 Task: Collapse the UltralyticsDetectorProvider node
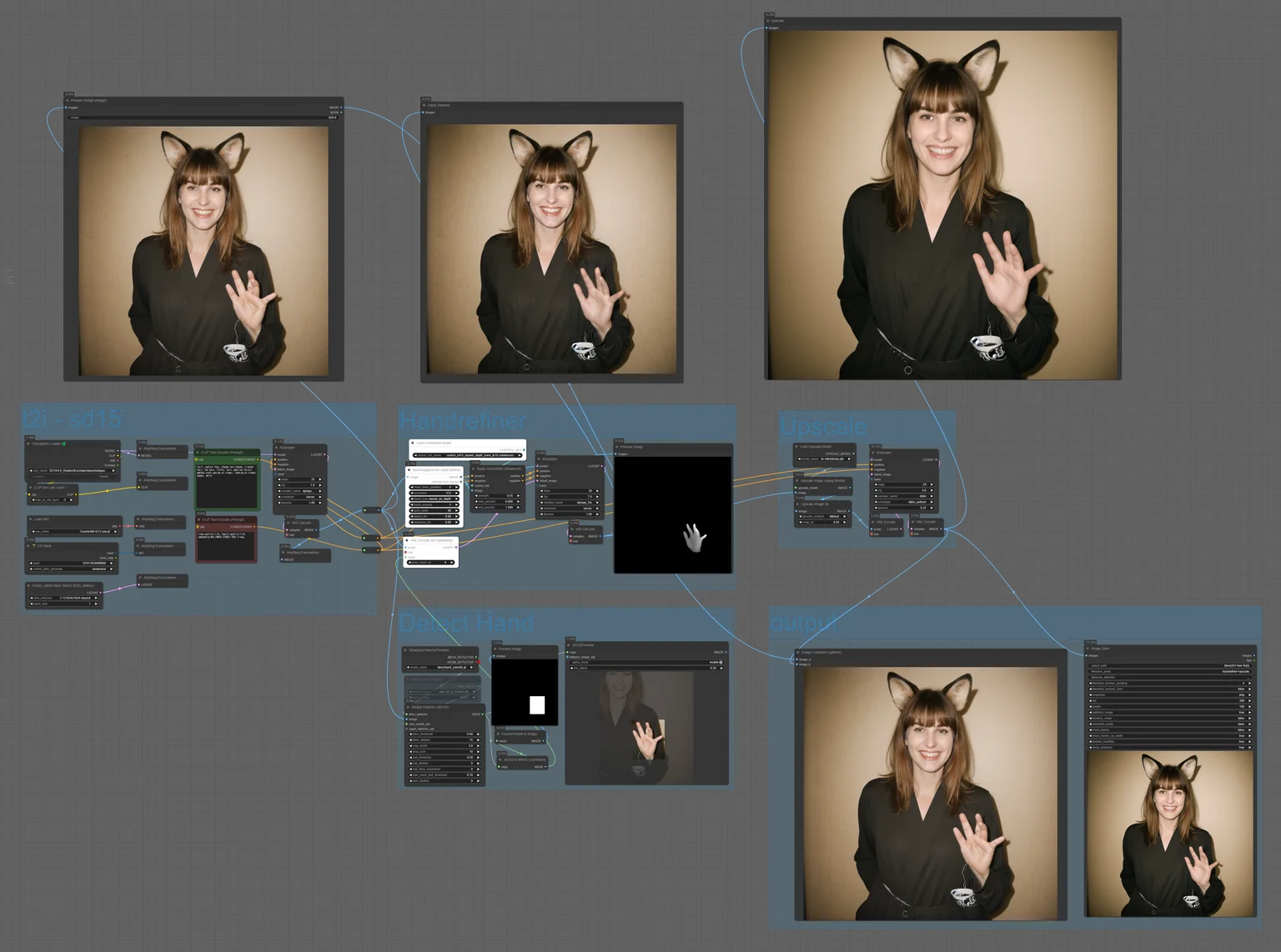(406, 649)
